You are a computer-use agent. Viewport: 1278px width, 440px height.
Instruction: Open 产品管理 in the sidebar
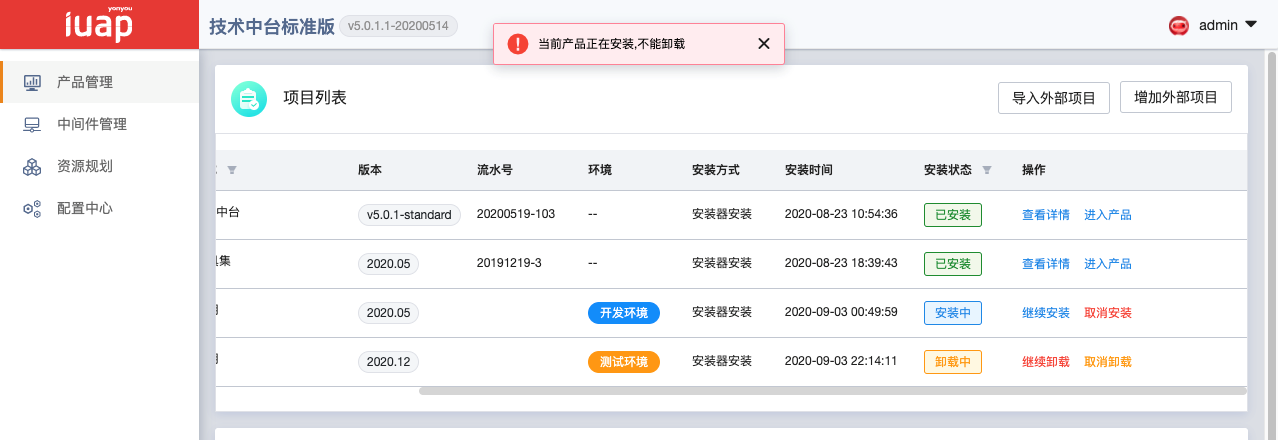coord(100,82)
